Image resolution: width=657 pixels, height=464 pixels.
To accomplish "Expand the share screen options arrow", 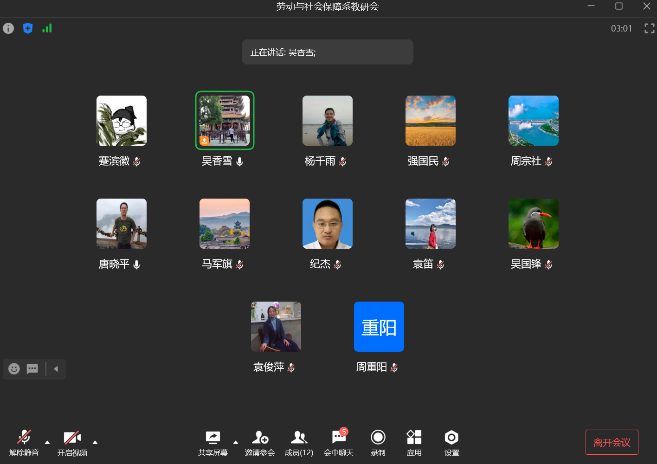I will click(236, 440).
